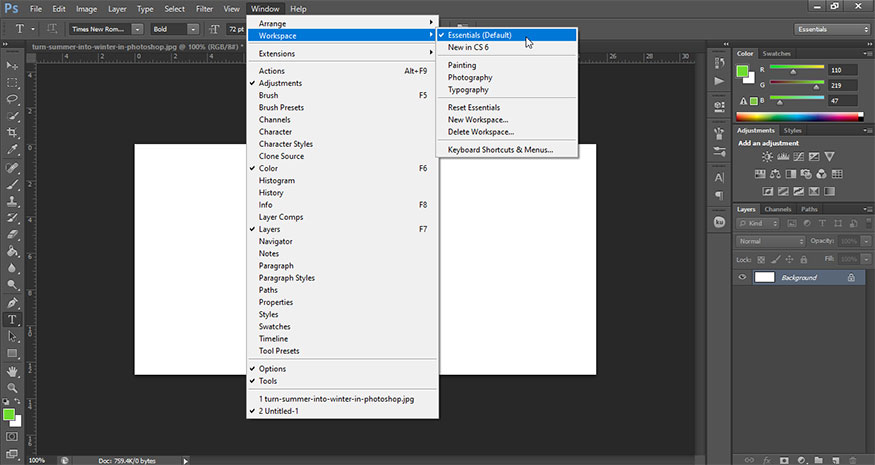Viewport: 875px width, 465px height.
Task: Select the Zoom tool
Action: coord(12,387)
